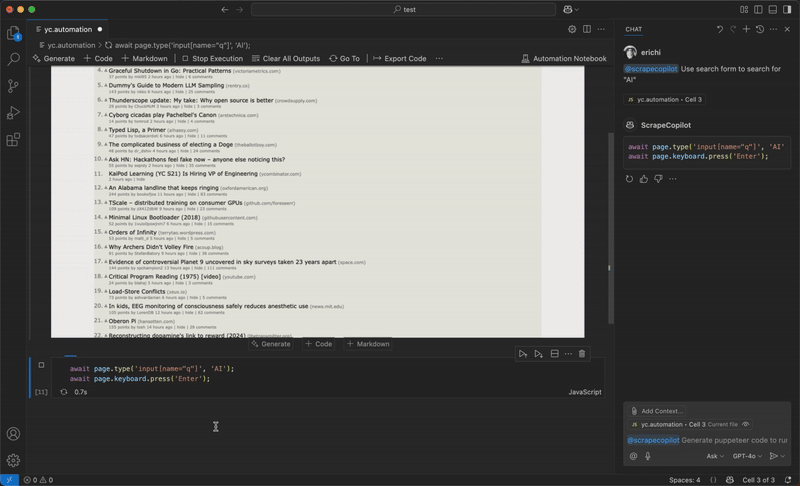Image resolution: width=800 pixels, height=486 pixels.
Task: Click Generate in the notebook toolbar
Action: [x=54, y=58]
